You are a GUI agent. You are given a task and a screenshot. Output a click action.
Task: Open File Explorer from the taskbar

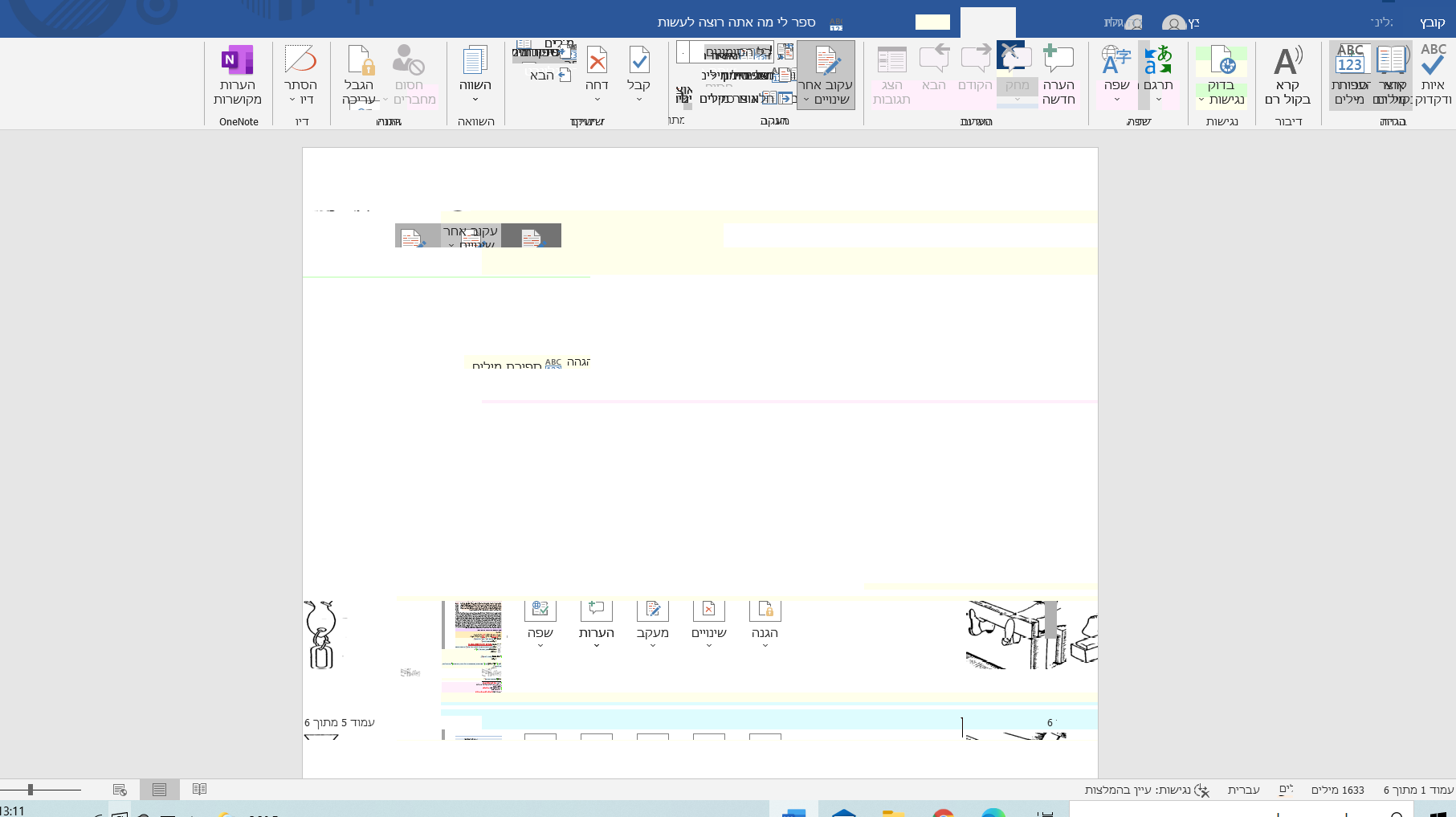(x=893, y=813)
